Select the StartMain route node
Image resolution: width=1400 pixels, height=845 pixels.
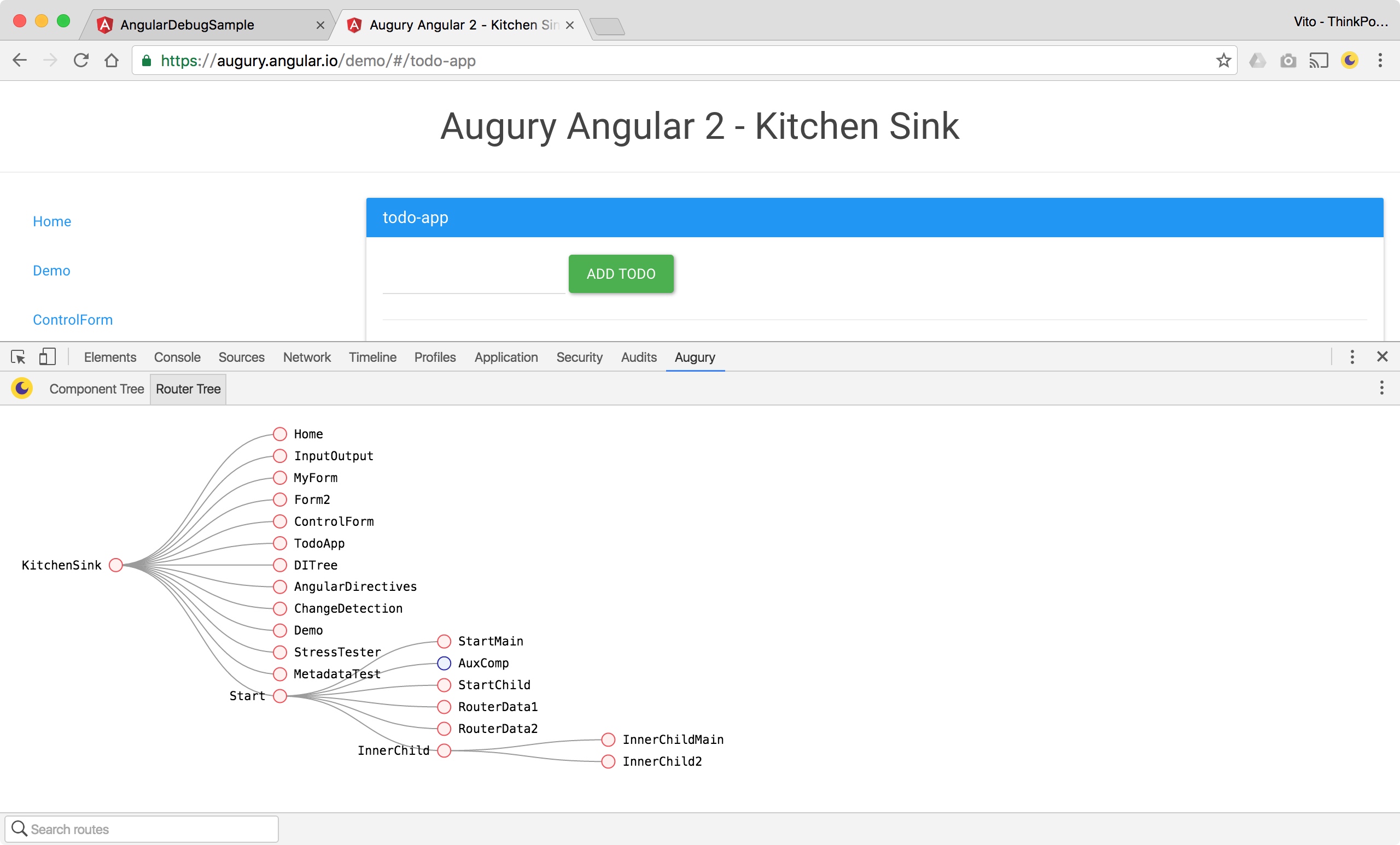click(x=444, y=642)
